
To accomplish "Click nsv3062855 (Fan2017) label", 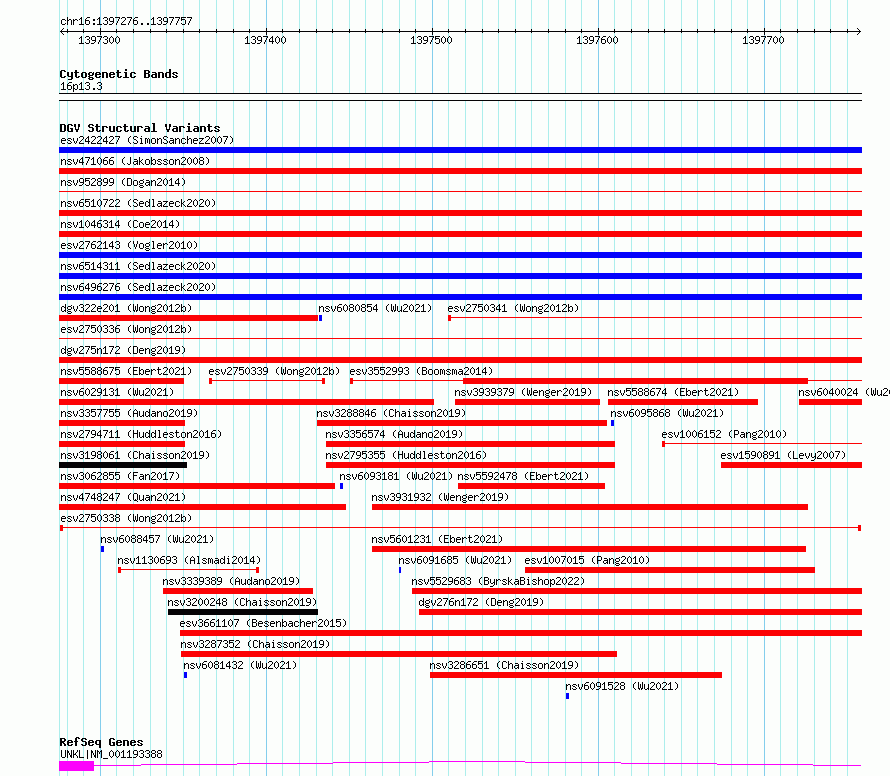I will (x=120, y=476).
